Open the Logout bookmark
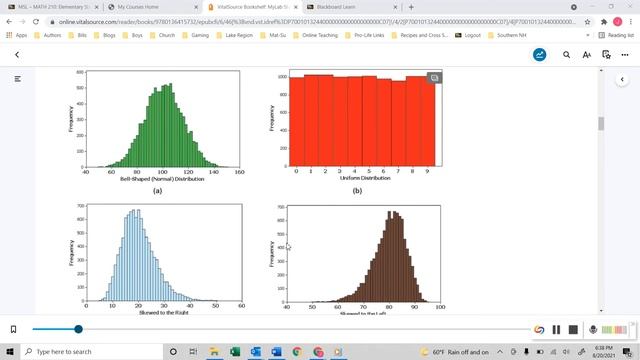Viewport: 640px width, 360px height. coord(468,36)
